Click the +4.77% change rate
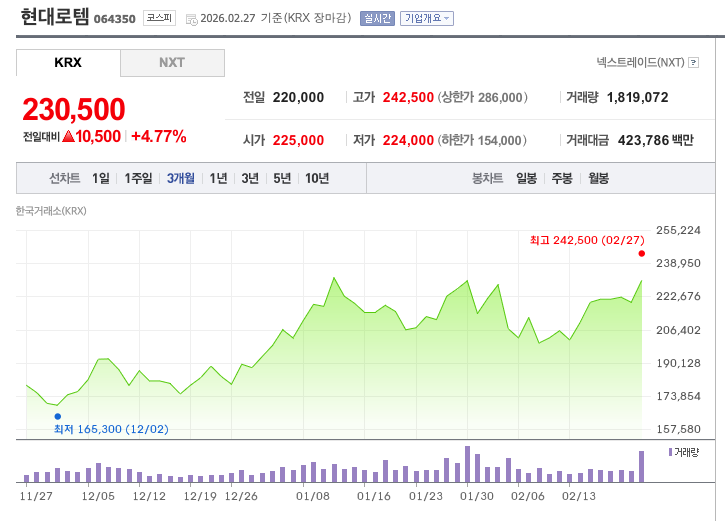725x521 pixels. 159,136
